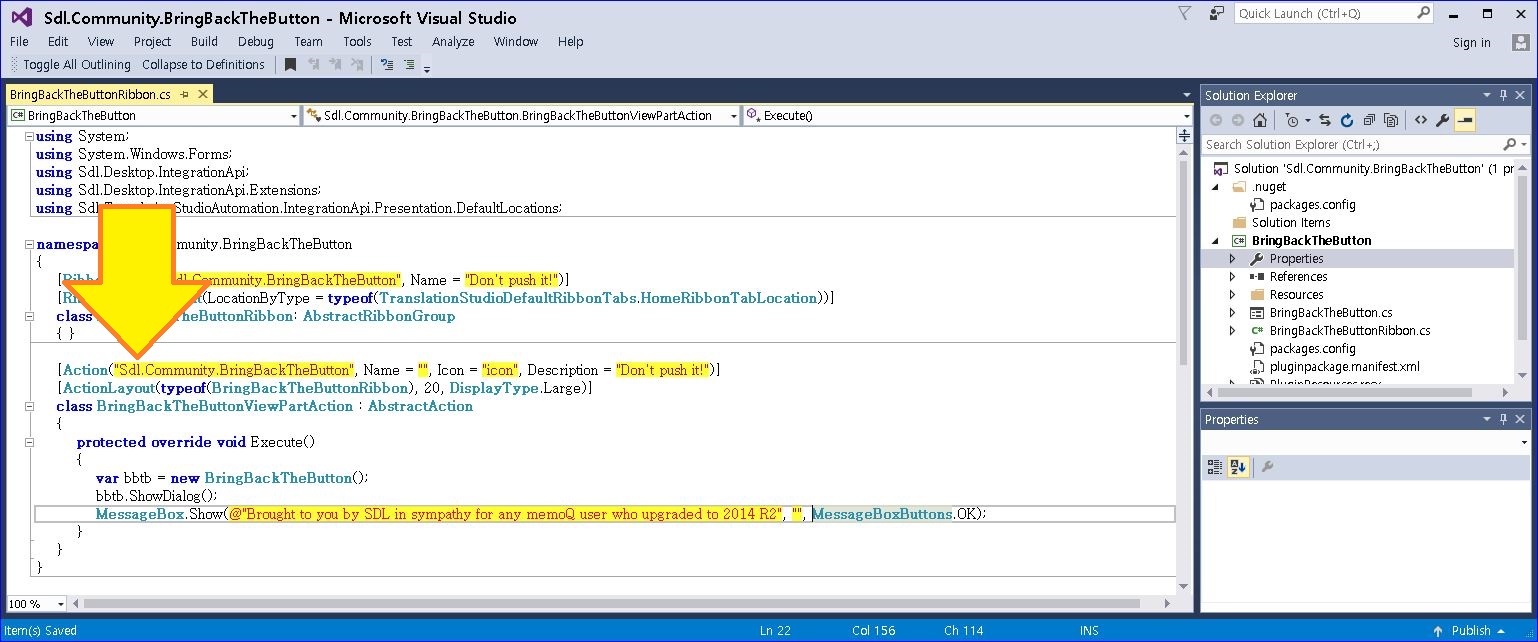Click the Search Solution Explorer field
The height and width of the screenshot is (642, 1538).
point(1355,145)
